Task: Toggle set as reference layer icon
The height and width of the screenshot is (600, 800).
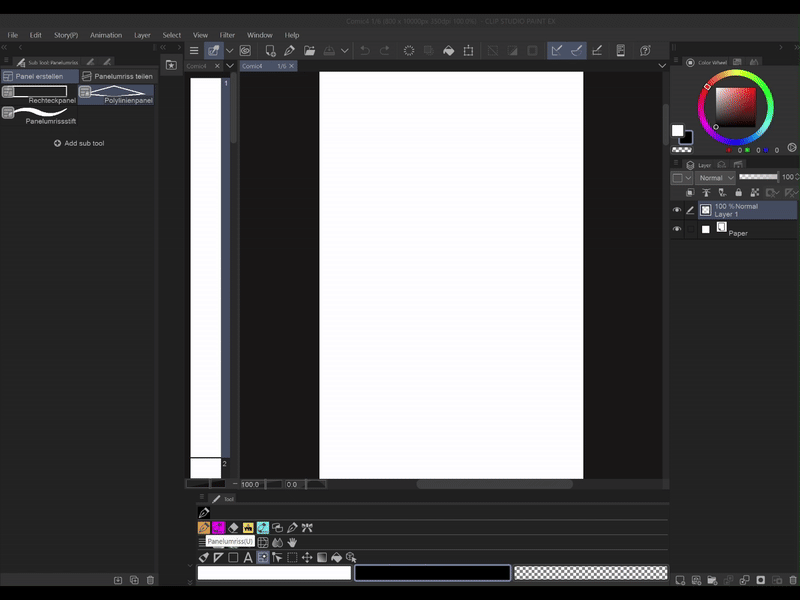Action: 706,192
